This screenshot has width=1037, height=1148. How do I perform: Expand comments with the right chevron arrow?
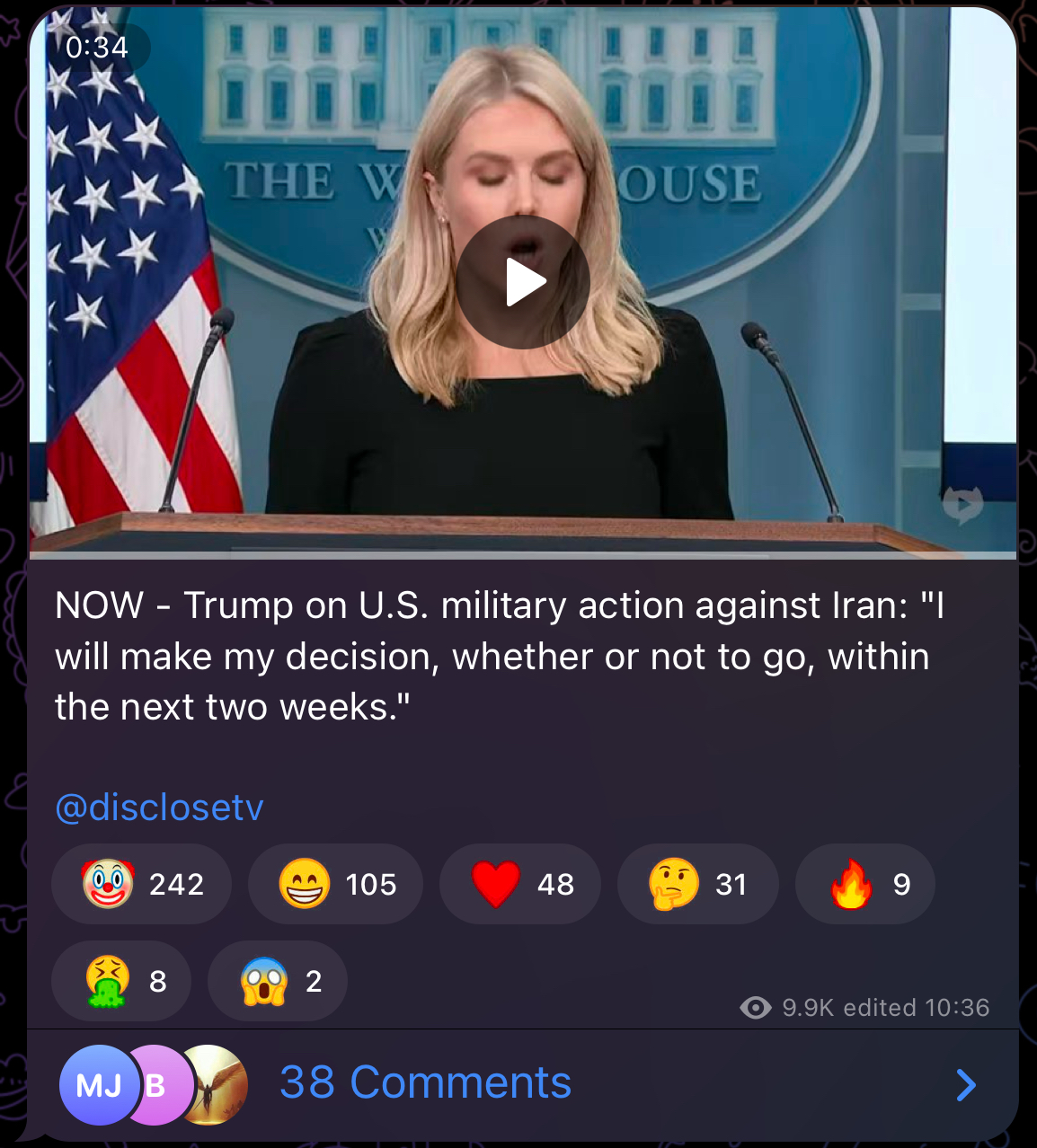(x=966, y=1085)
